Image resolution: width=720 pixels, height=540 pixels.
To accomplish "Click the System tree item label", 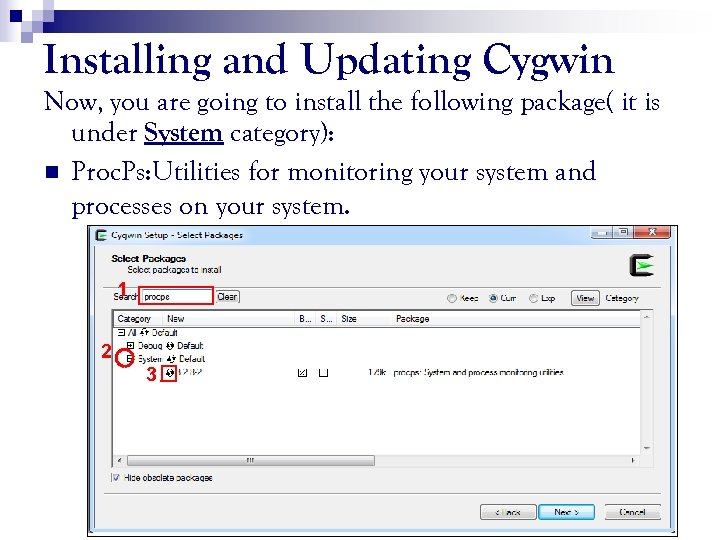I will coord(150,359).
